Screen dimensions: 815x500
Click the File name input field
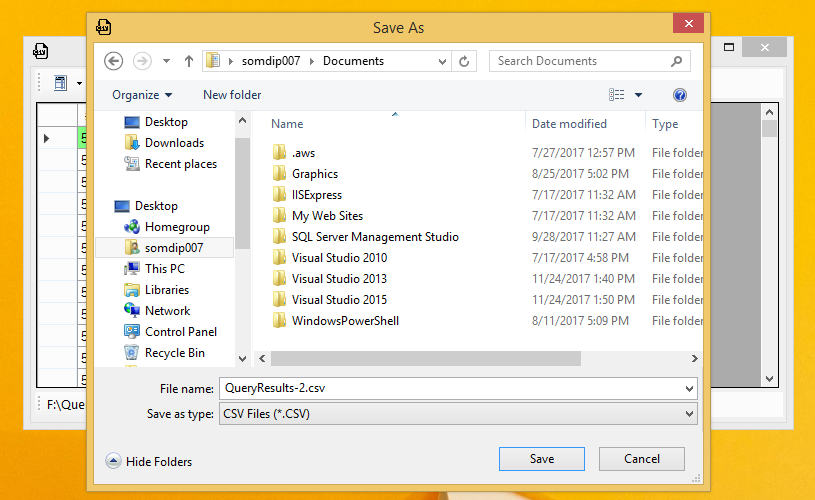point(451,388)
